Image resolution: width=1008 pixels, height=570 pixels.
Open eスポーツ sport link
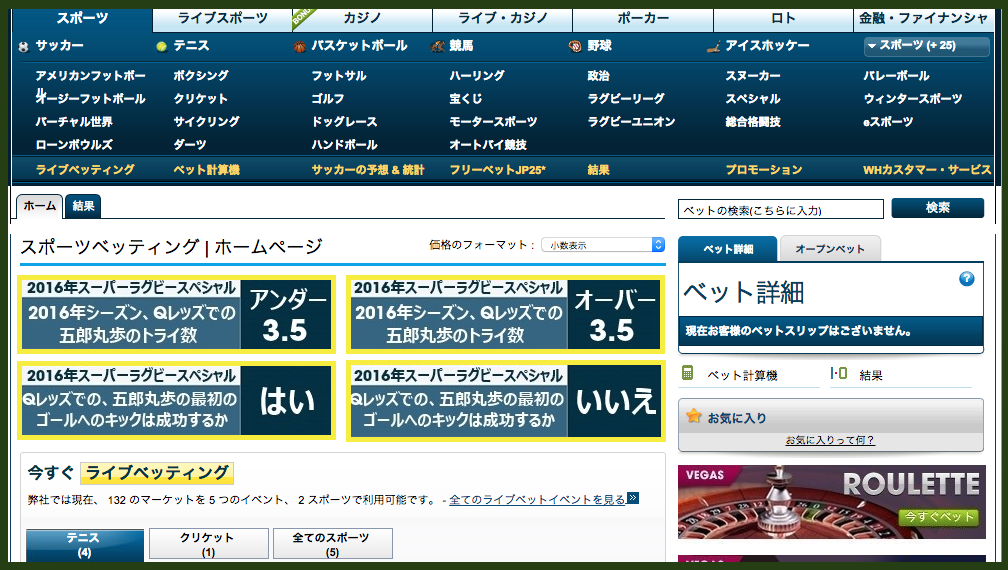coord(888,122)
